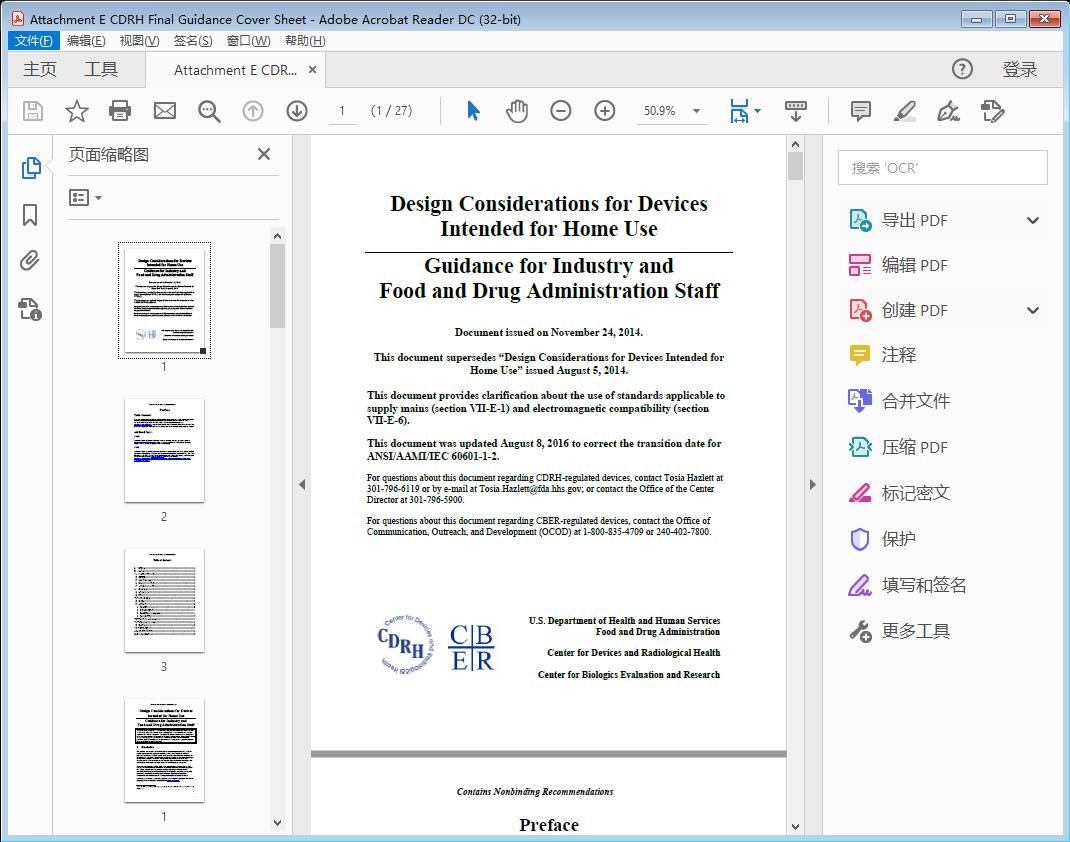Select the Highlight text tool
Screen dimensions: 1070x842
pyautogui.click(x=904, y=111)
